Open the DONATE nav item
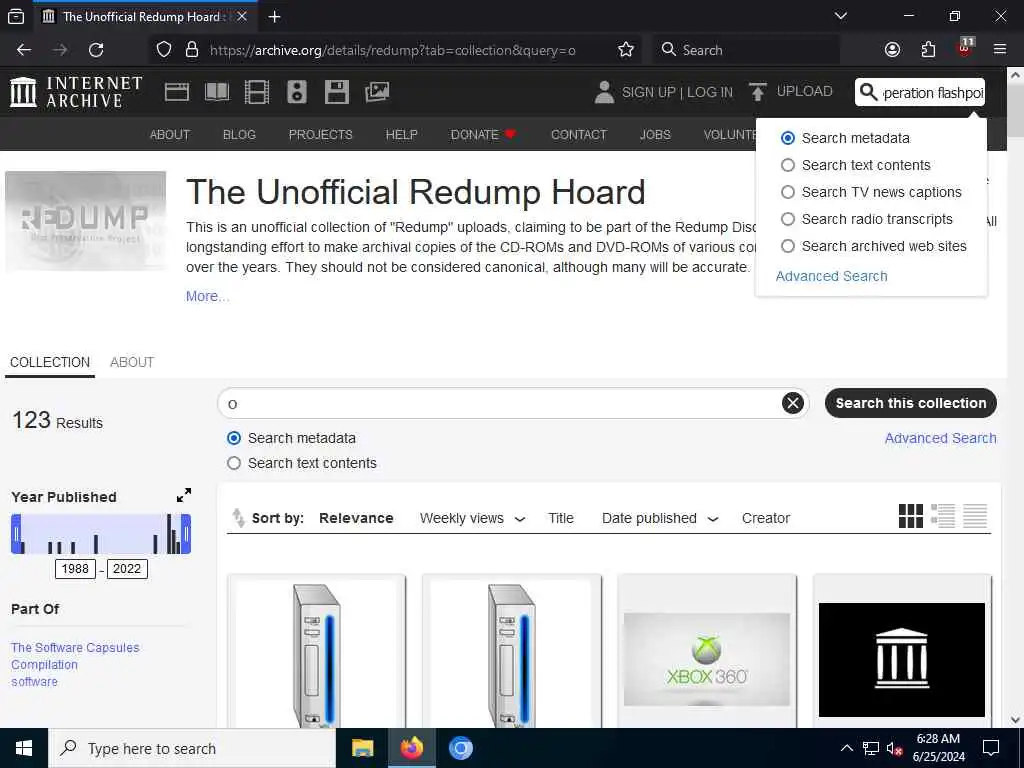1024x768 pixels. point(483,135)
